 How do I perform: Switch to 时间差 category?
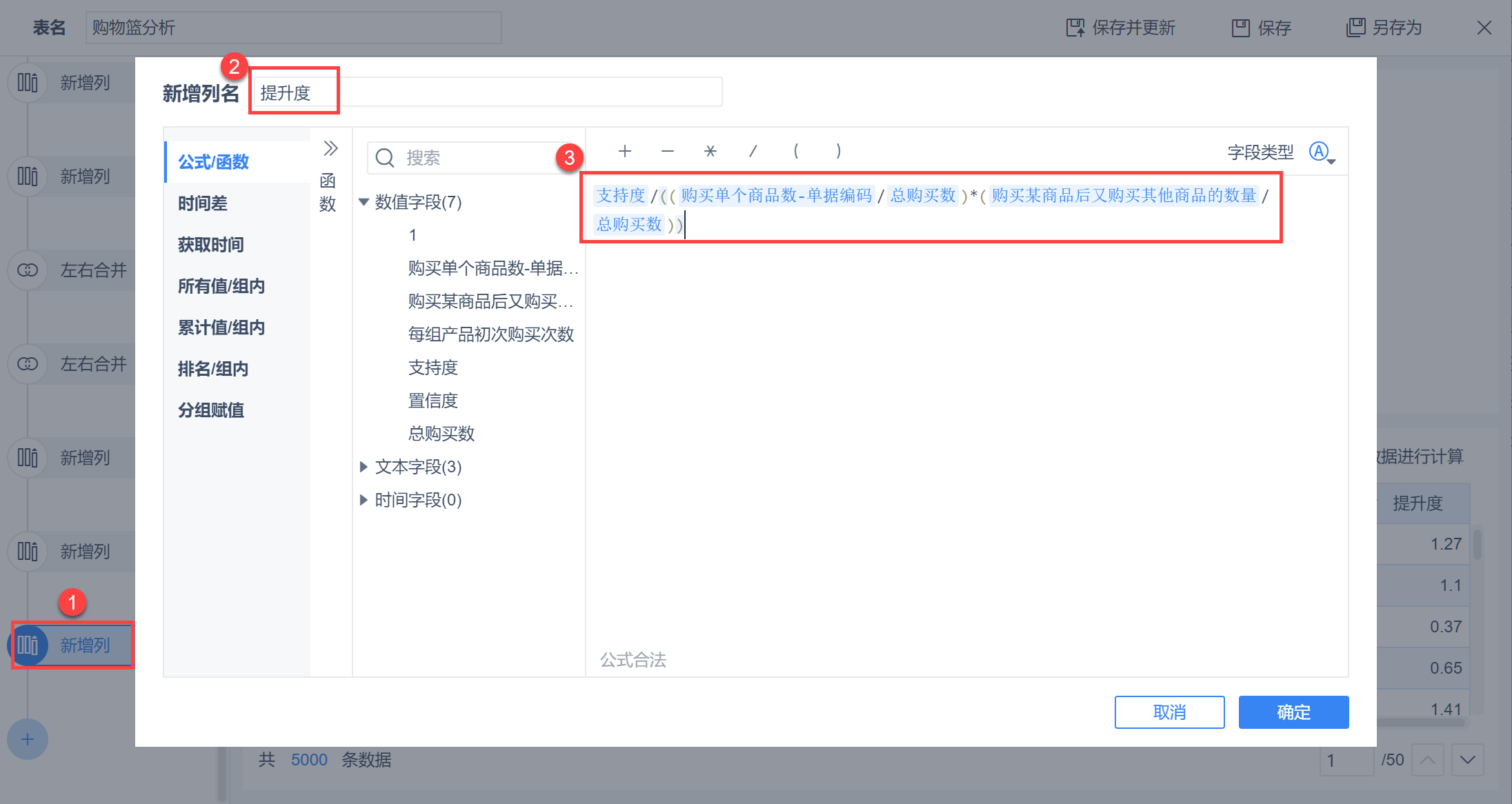(203, 203)
